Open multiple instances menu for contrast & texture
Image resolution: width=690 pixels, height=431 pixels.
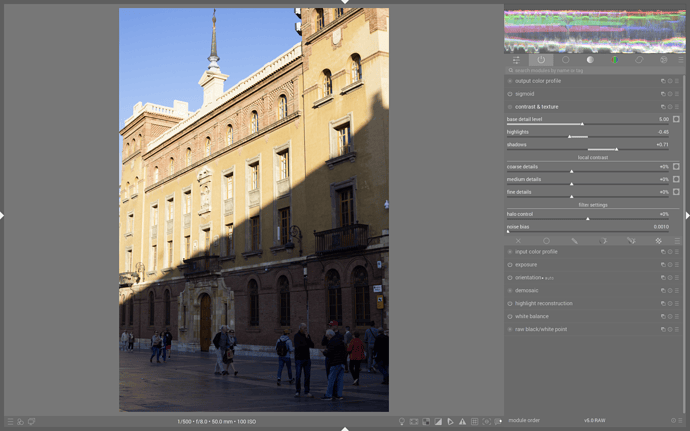663,107
